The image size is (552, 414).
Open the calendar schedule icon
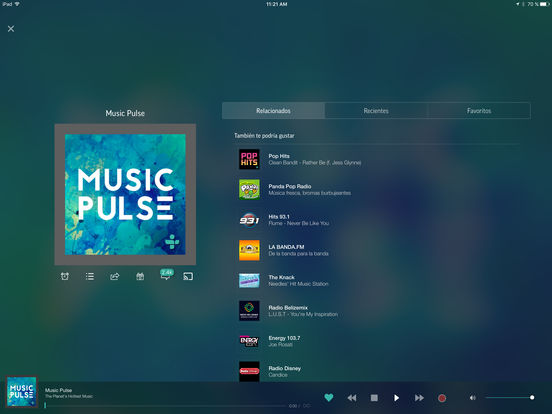[x=140, y=276]
